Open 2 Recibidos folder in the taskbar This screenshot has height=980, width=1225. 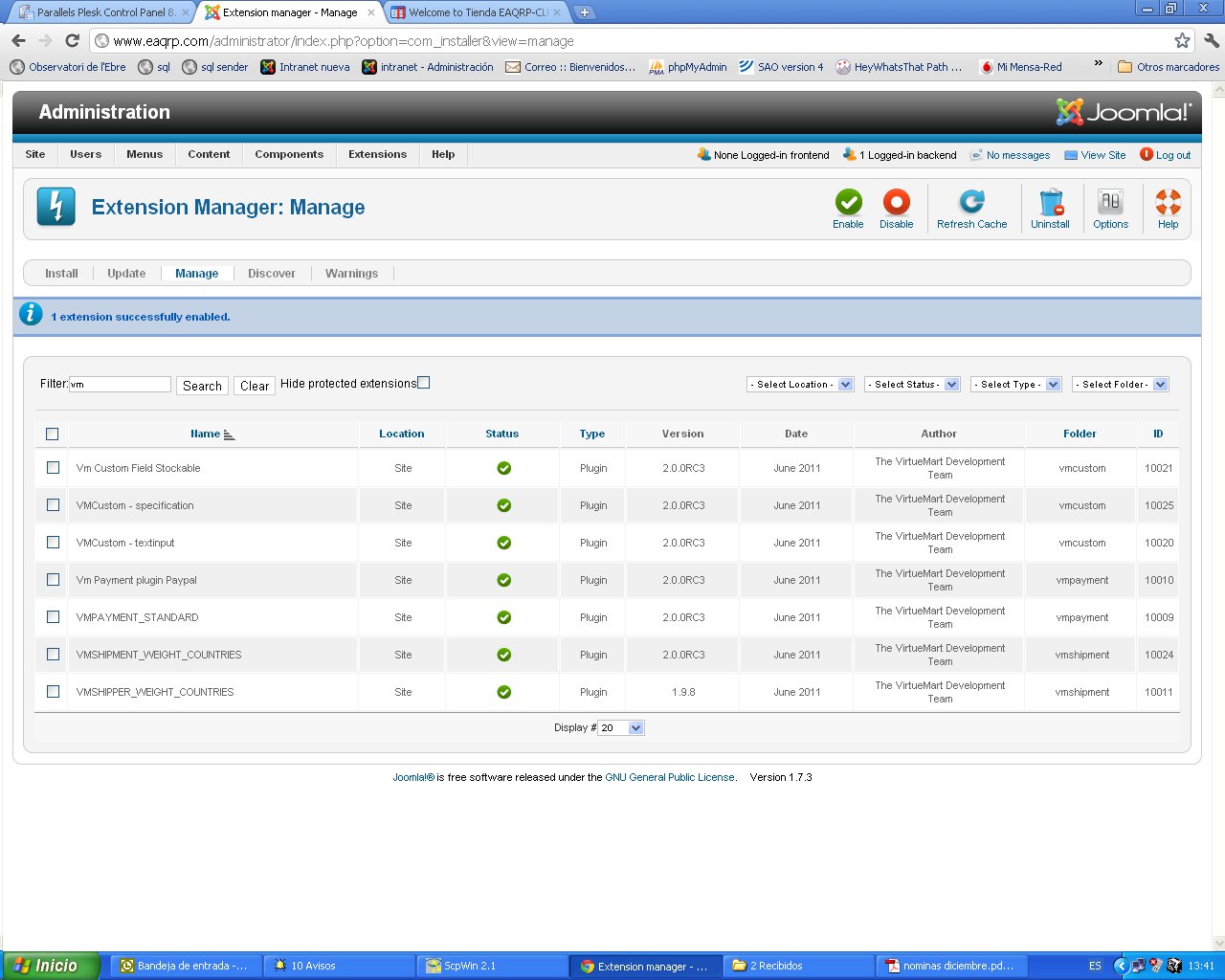tap(799, 966)
